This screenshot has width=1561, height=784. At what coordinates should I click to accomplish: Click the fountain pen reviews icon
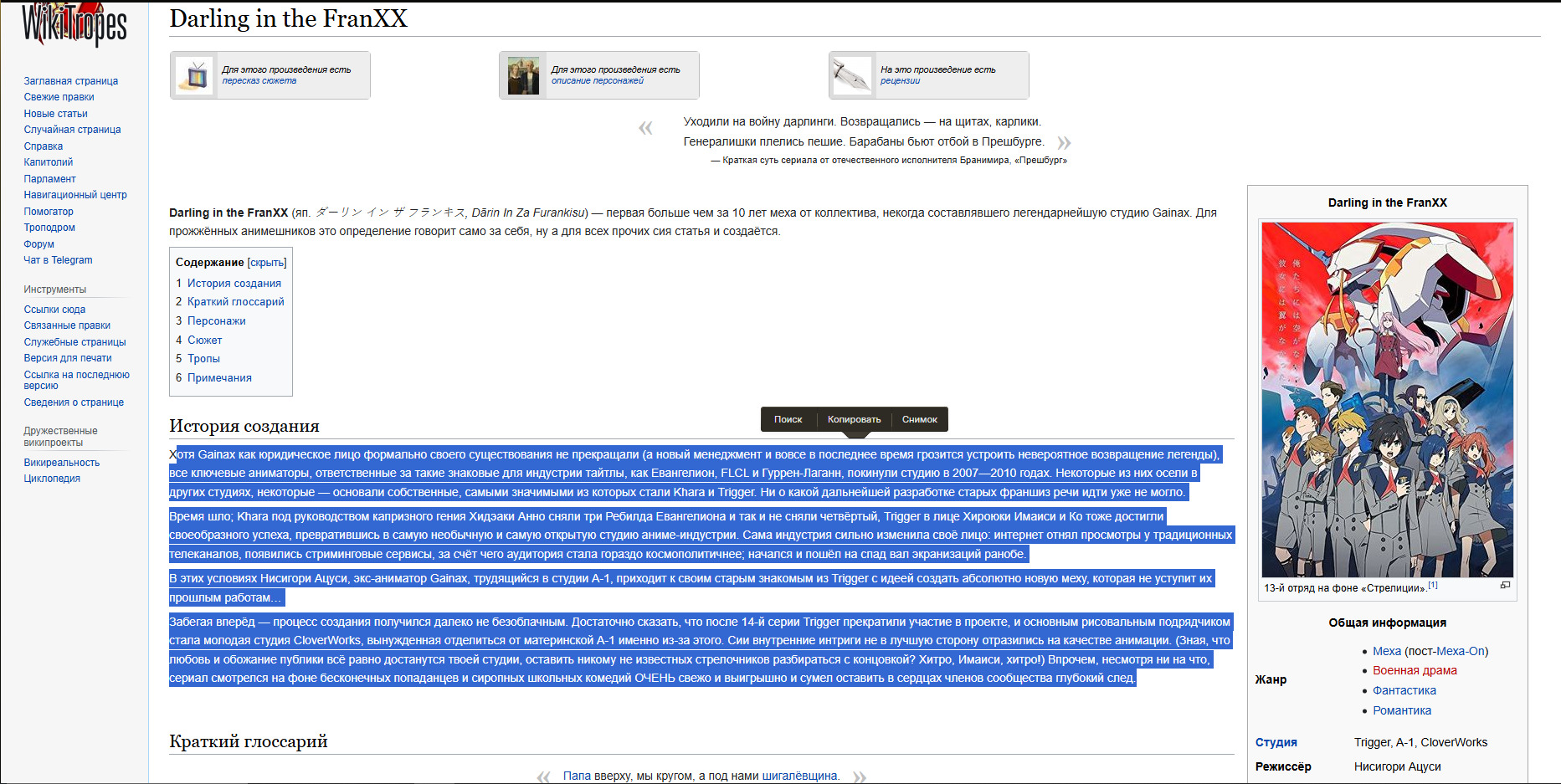pos(852,76)
